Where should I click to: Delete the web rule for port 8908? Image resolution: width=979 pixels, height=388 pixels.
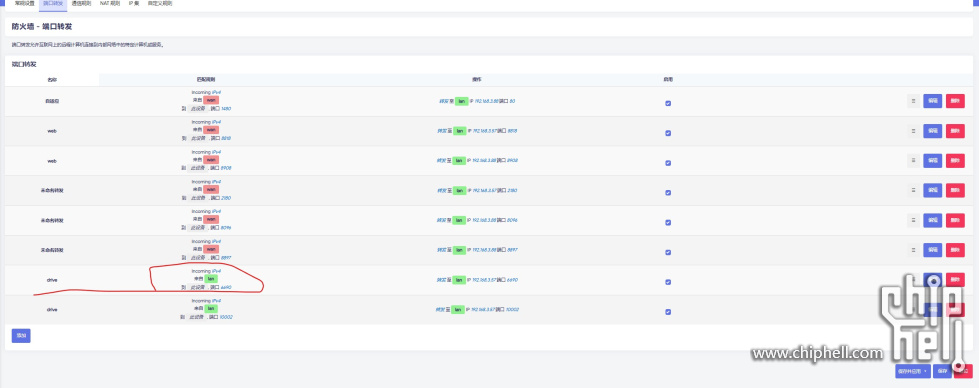[x=955, y=161]
